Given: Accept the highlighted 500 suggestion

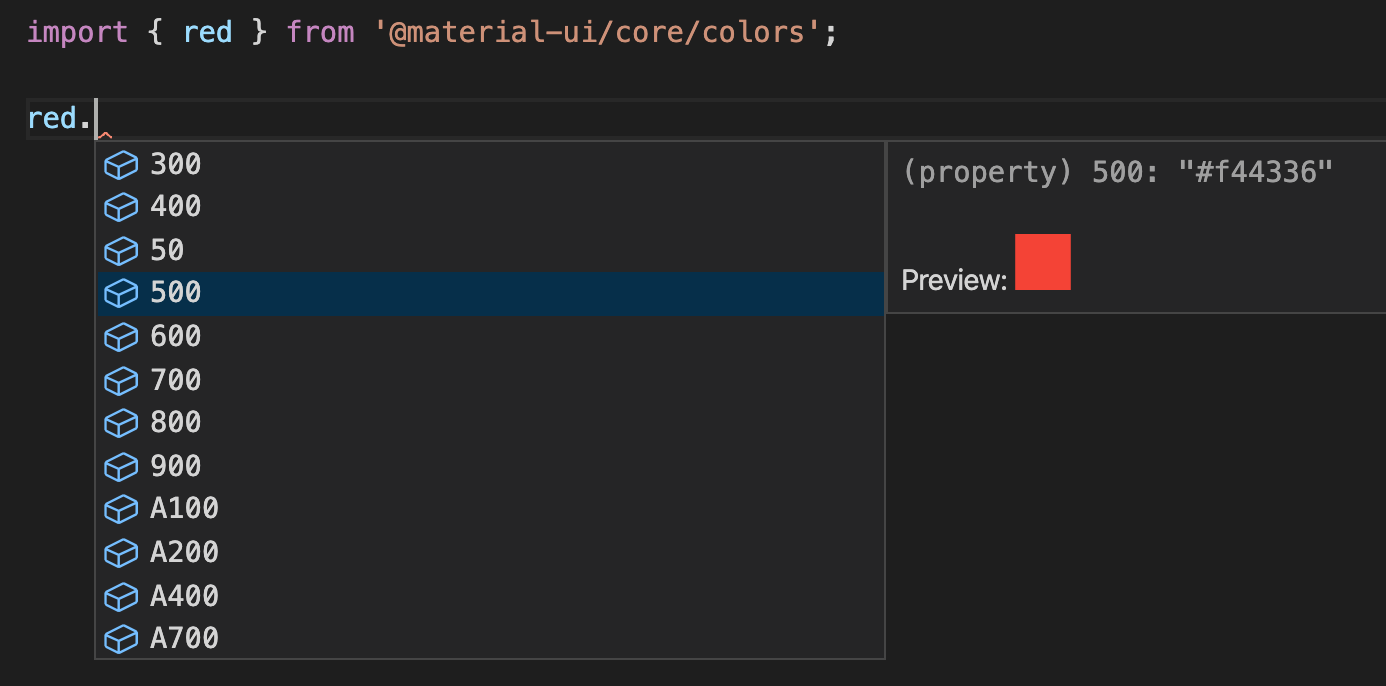Looking at the screenshot, I should 176,293.
